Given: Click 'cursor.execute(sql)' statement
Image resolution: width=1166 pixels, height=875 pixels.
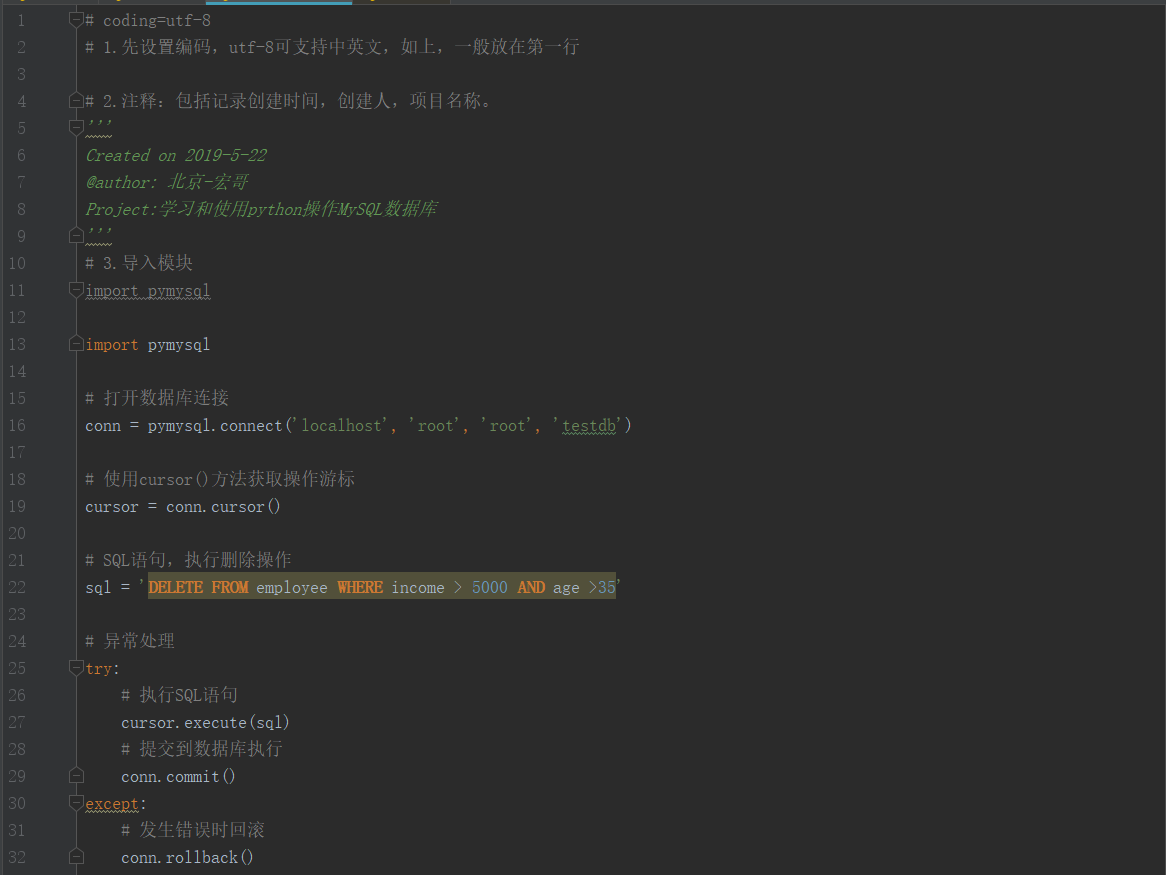Looking at the screenshot, I should click(205, 723).
